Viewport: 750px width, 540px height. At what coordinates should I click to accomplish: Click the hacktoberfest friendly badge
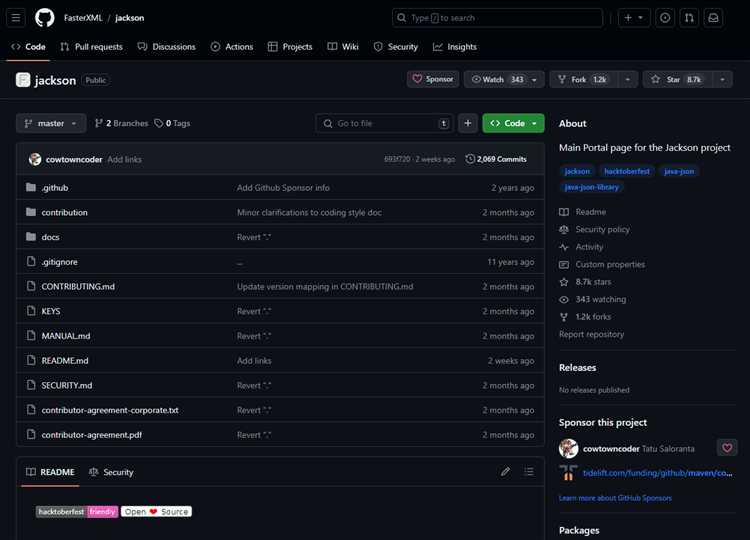pyautogui.click(x=77, y=511)
